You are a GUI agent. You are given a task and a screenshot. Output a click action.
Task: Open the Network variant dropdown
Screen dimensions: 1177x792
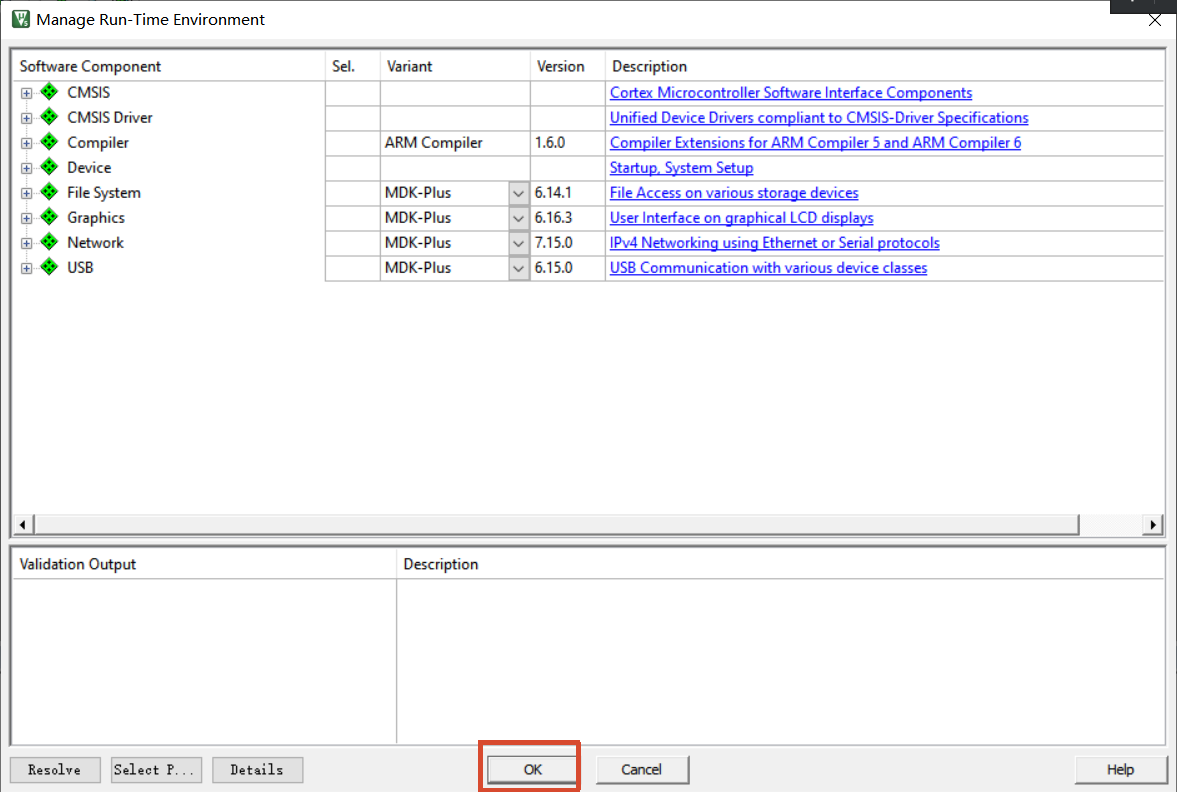(518, 243)
